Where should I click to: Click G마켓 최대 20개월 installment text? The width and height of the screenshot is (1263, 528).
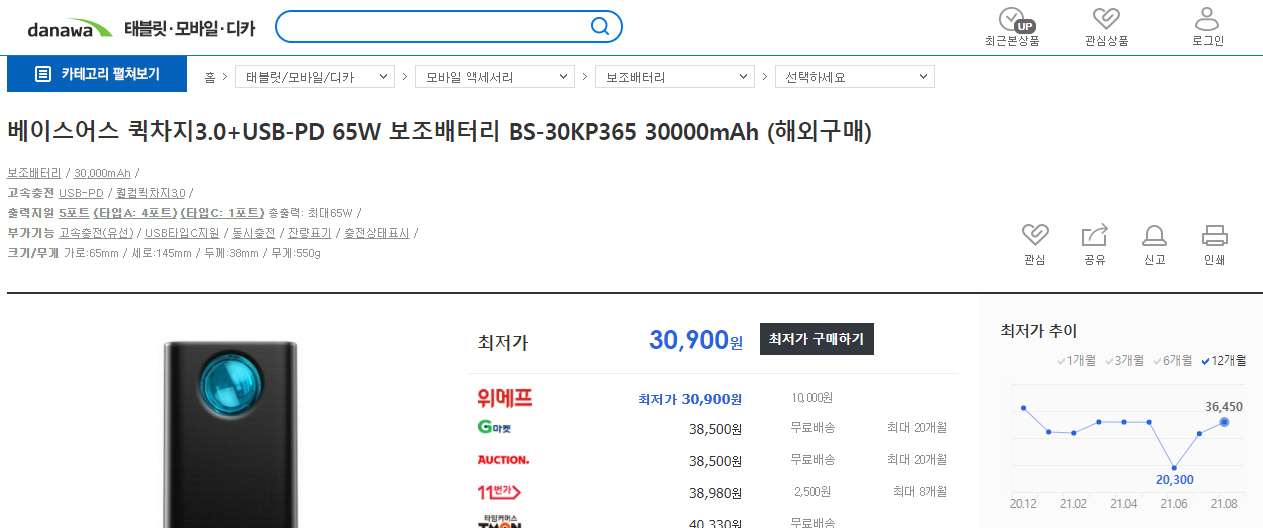coord(917,428)
